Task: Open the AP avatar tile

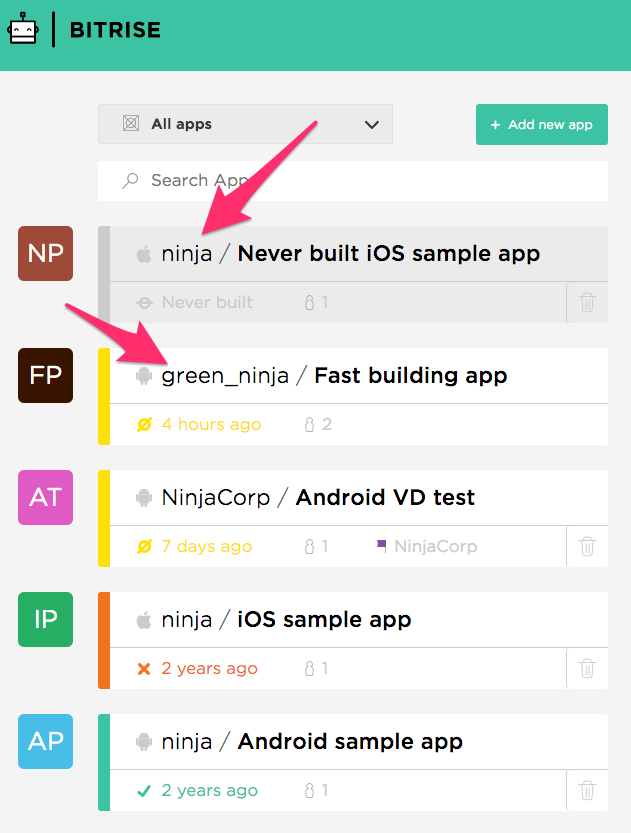Action: (x=46, y=741)
